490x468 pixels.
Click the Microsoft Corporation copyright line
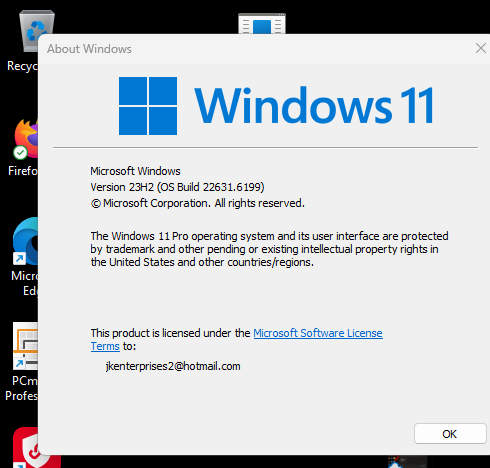198,203
